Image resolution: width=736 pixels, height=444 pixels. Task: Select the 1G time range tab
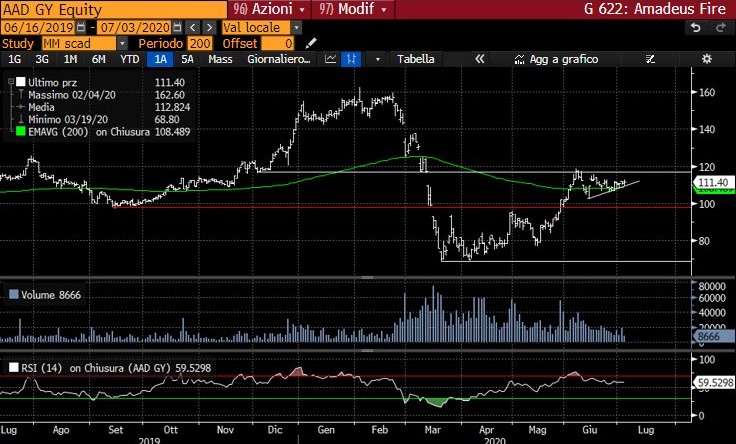point(15,59)
